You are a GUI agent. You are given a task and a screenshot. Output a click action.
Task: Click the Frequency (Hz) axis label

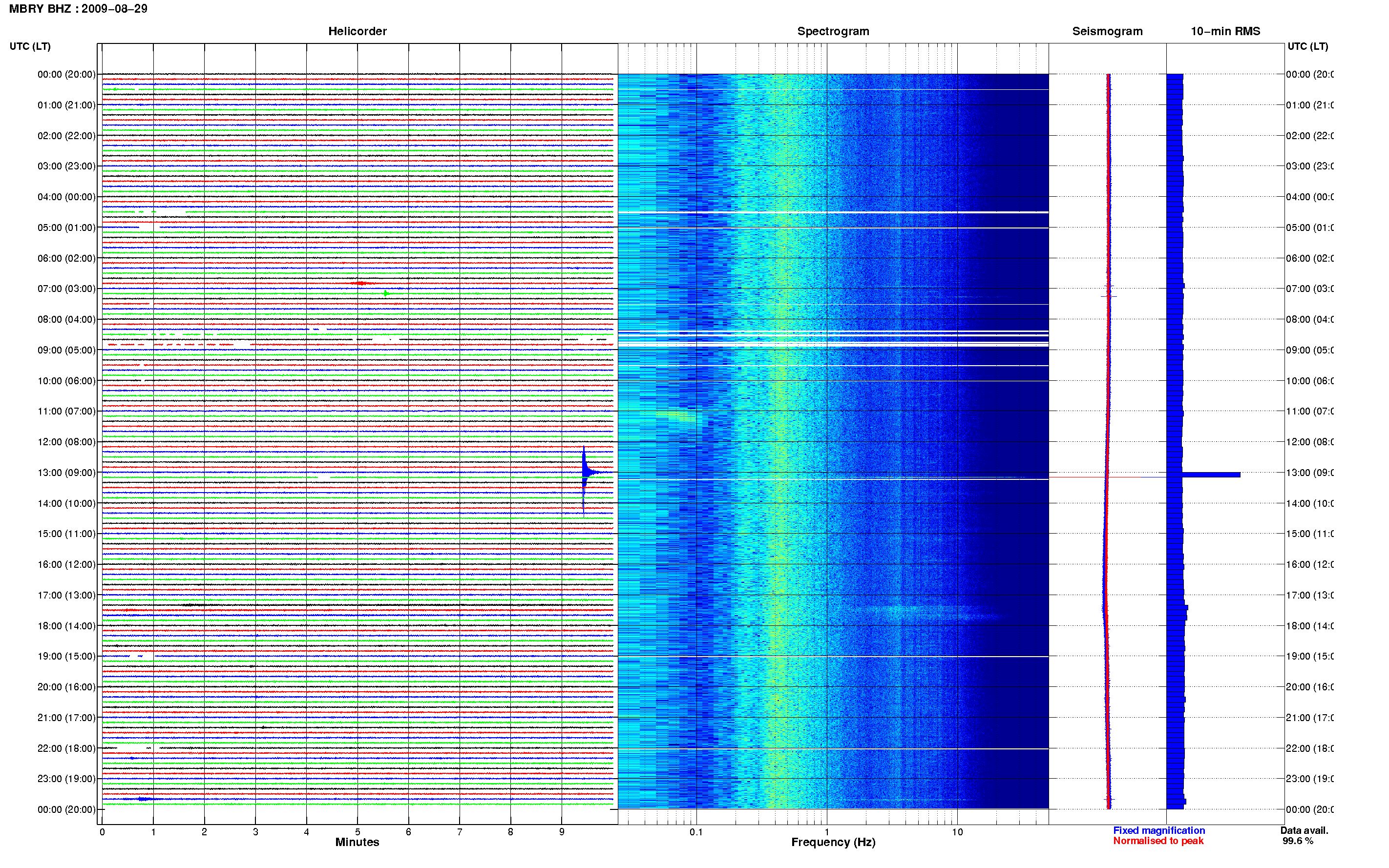pyautogui.click(x=833, y=842)
